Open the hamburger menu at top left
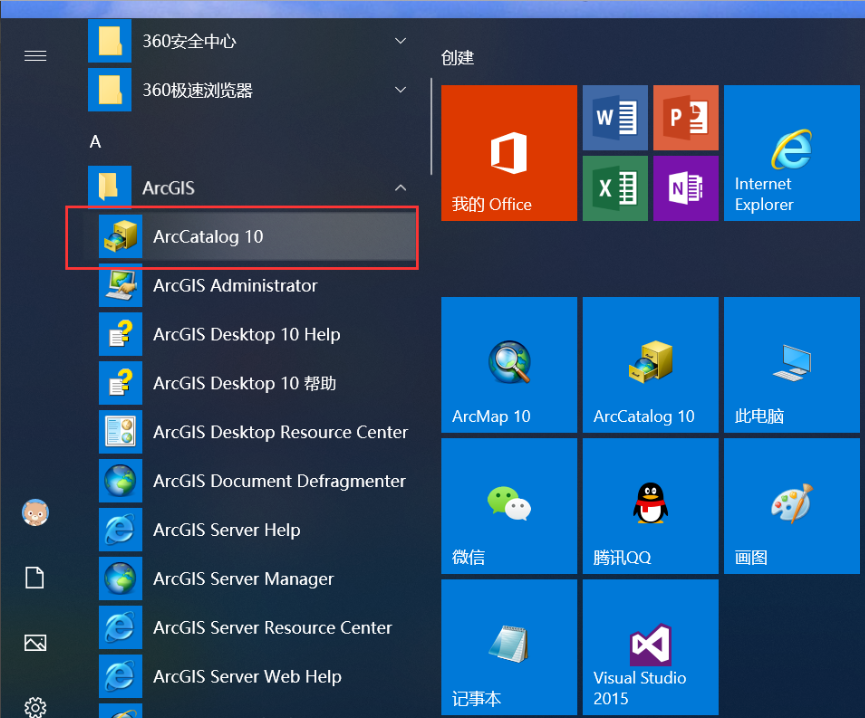The height and width of the screenshot is (718, 865). point(35,56)
